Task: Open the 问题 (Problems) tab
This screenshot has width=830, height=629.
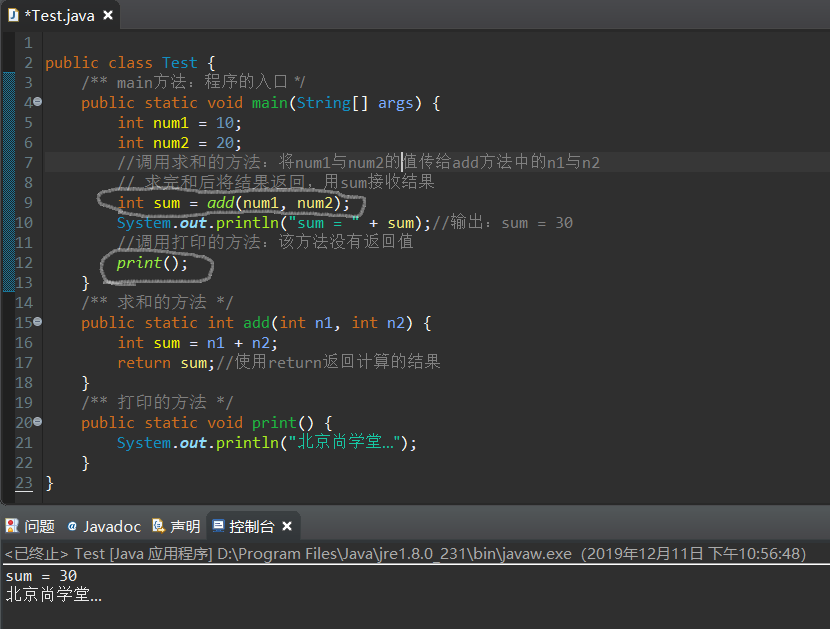Action: pos(30,526)
